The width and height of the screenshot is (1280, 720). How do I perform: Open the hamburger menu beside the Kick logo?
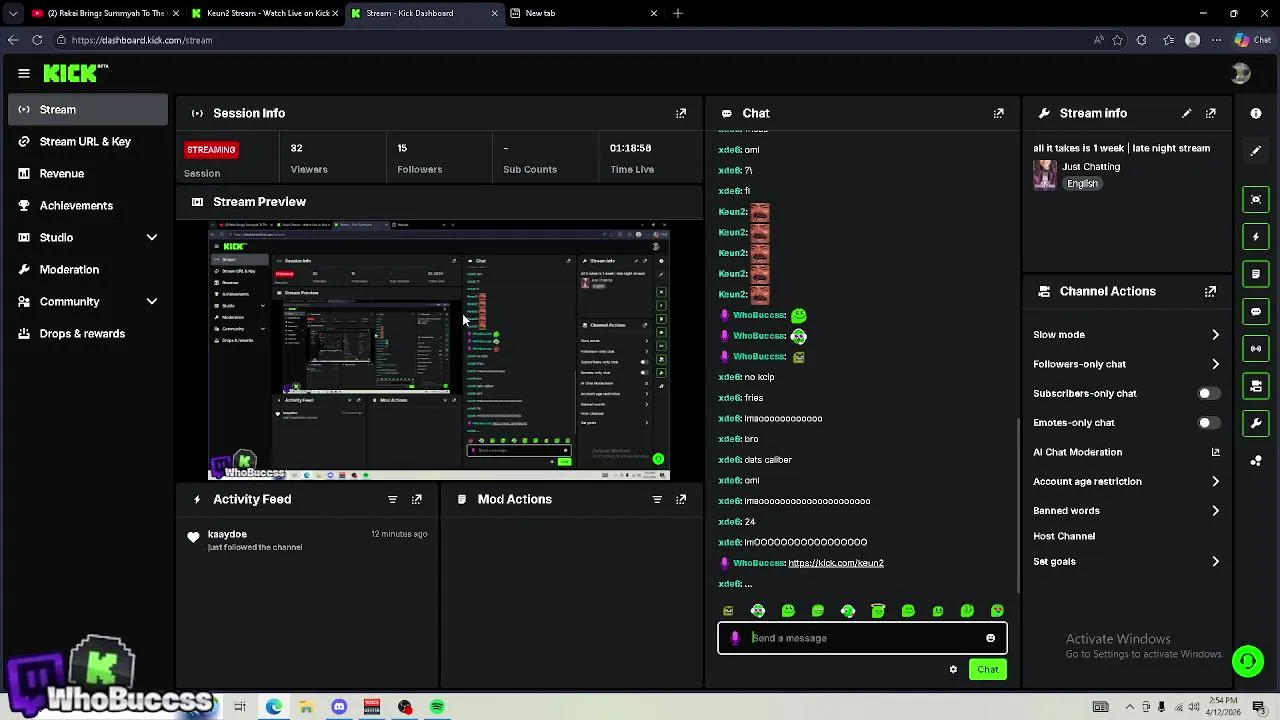coord(24,73)
